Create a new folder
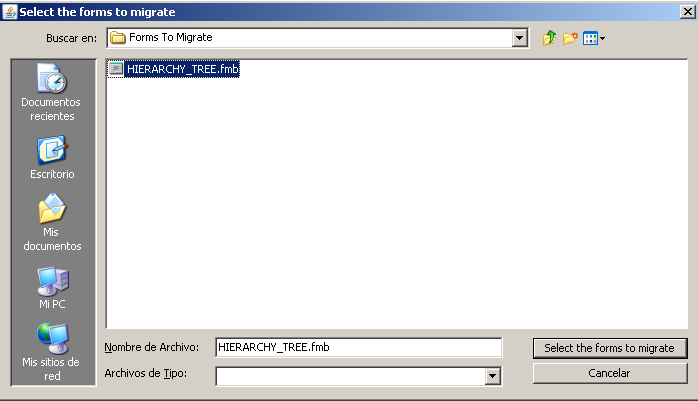Viewport: 698px width, 401px height. coord(570,38)
